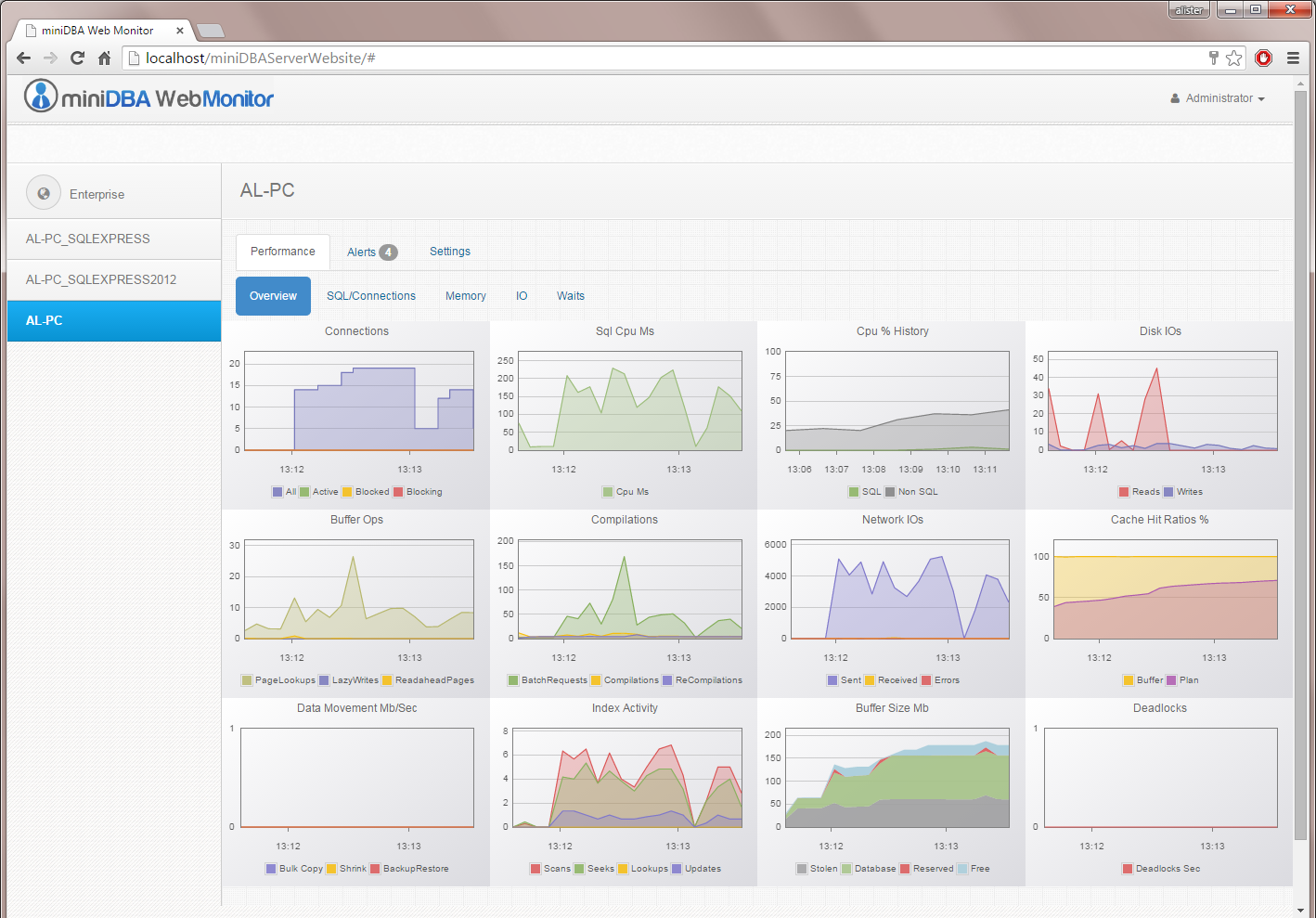Click the saved password key icon
1316x918 pixels.
1213,58
